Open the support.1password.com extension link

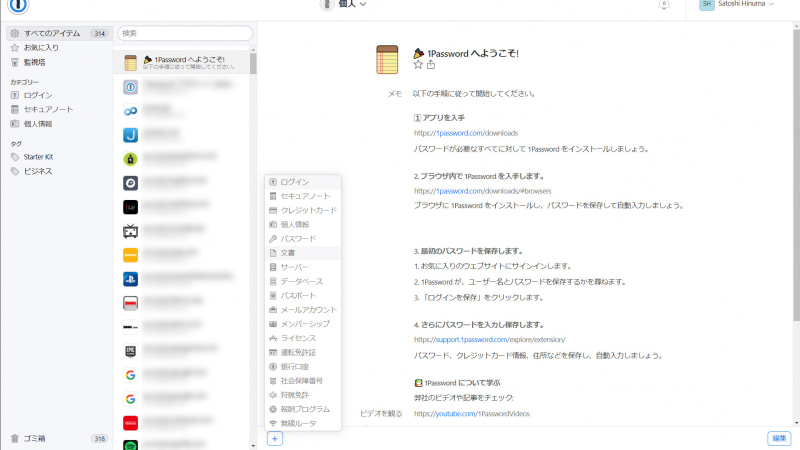(x=490, y=339)
